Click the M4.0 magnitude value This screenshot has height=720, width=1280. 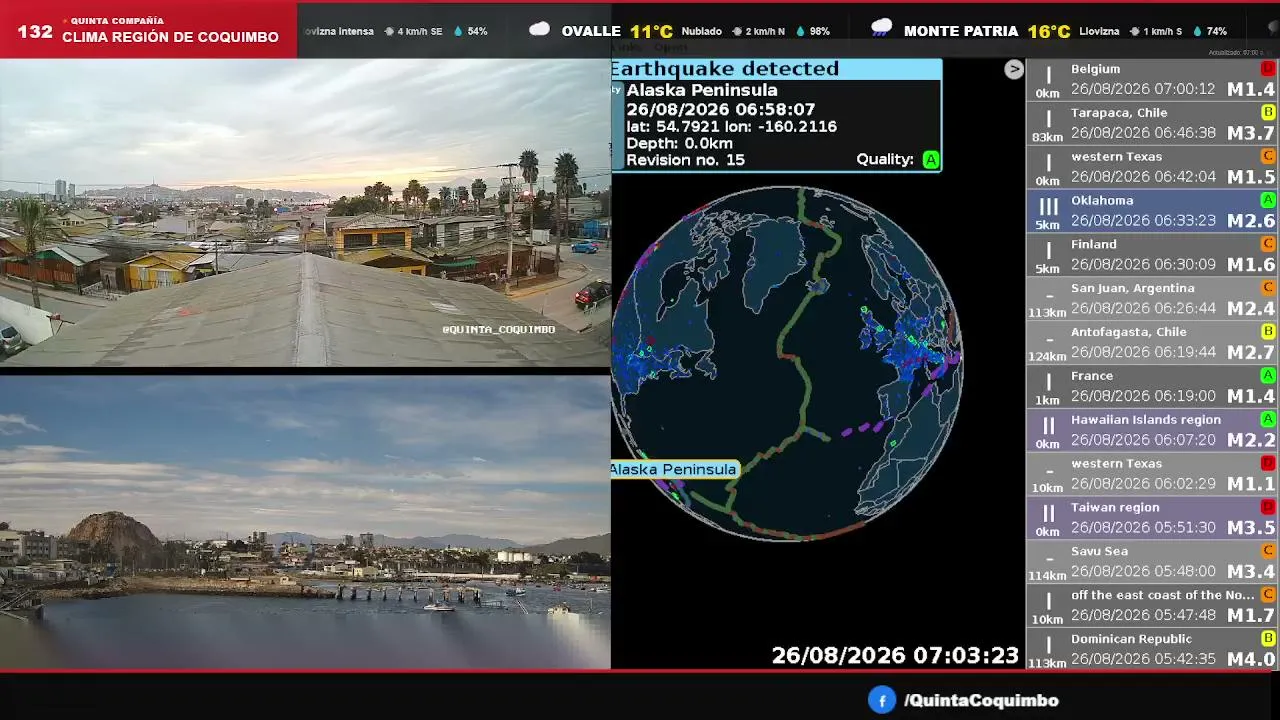coord(1251,659)
